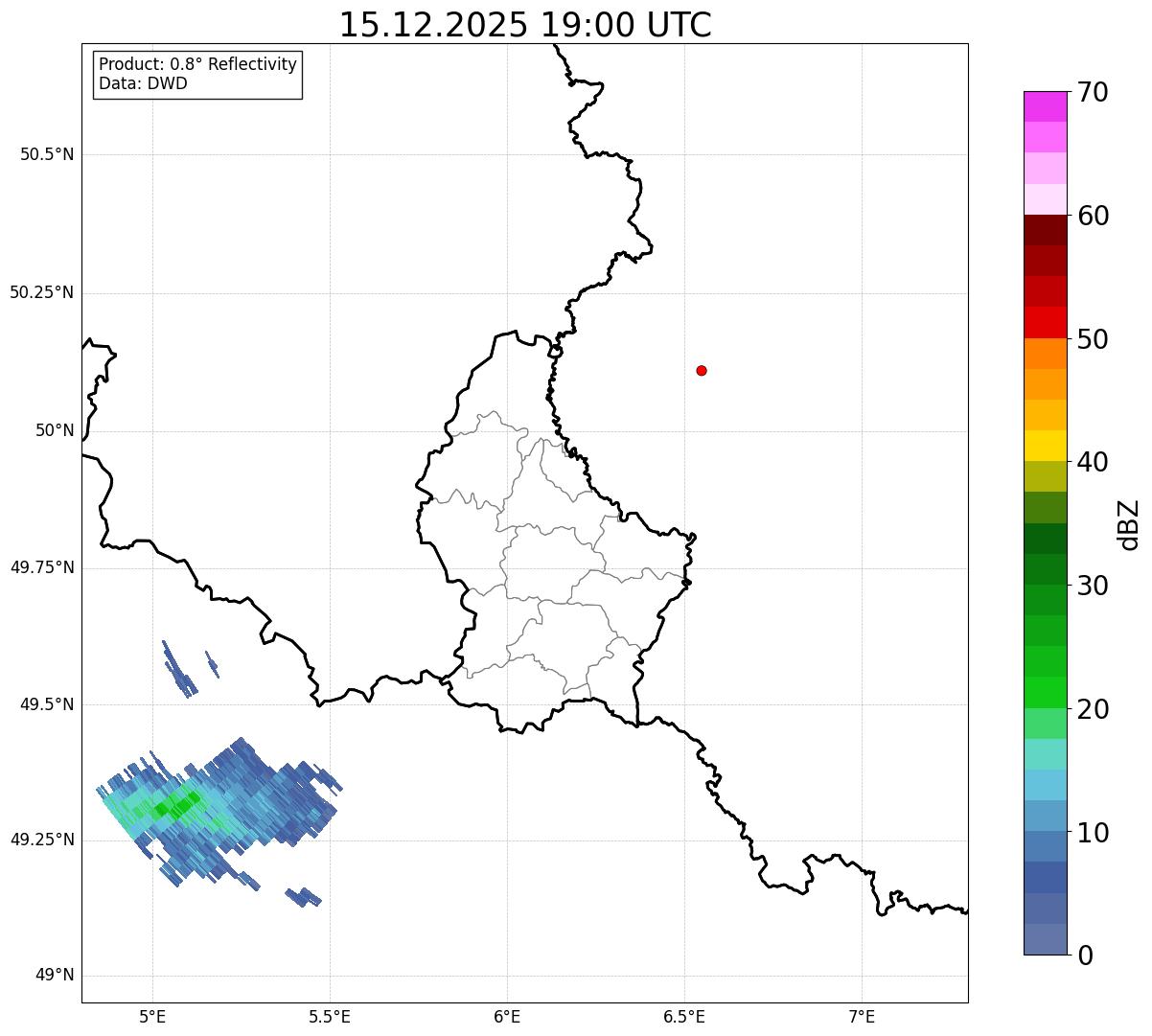Viewport: 1152px width, 1036px height.
Task: Click the magenta swatch at colorbar top
Action: coord(1045,106)
